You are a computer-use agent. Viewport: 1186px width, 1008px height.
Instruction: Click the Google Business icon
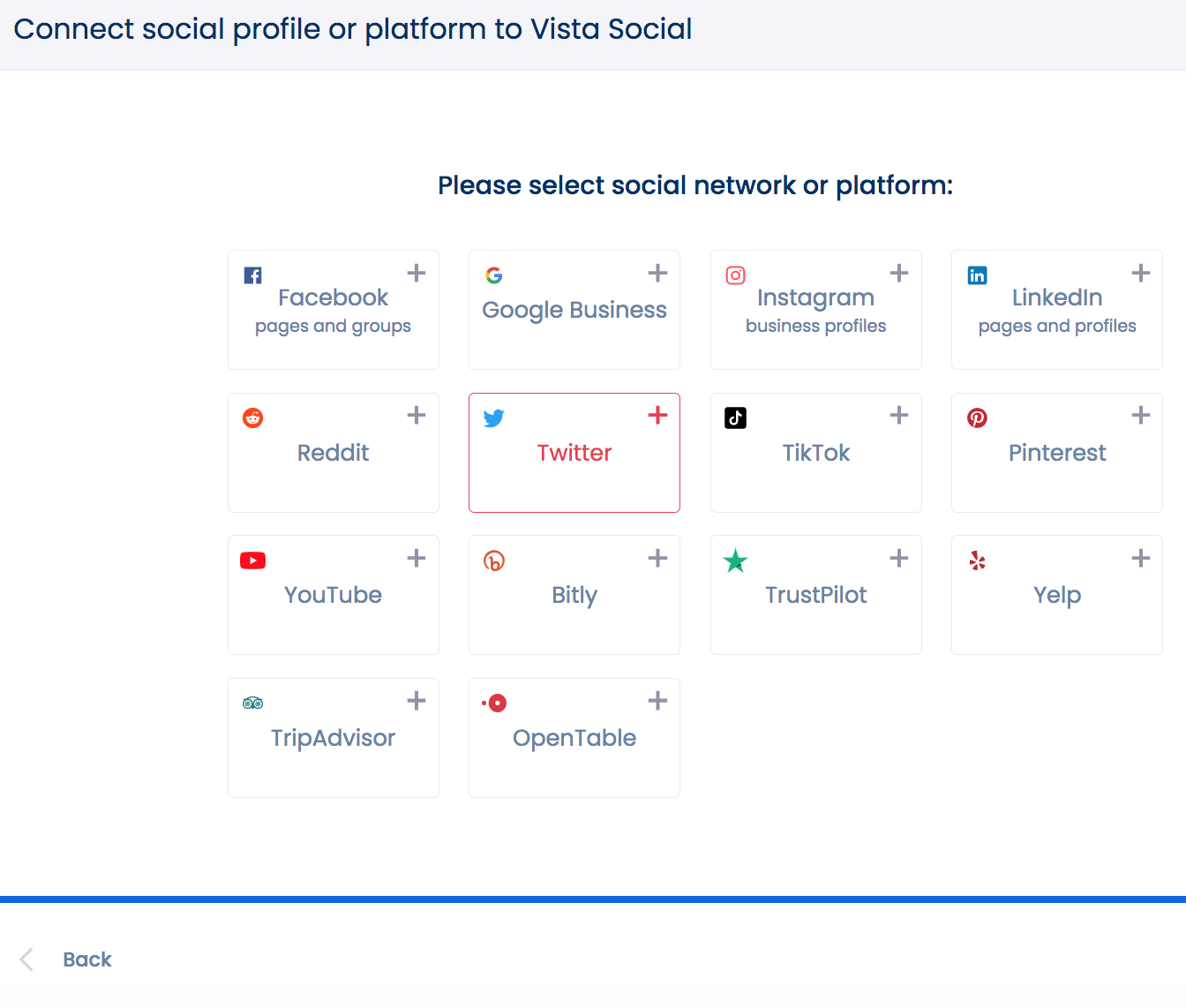[493, 275]
